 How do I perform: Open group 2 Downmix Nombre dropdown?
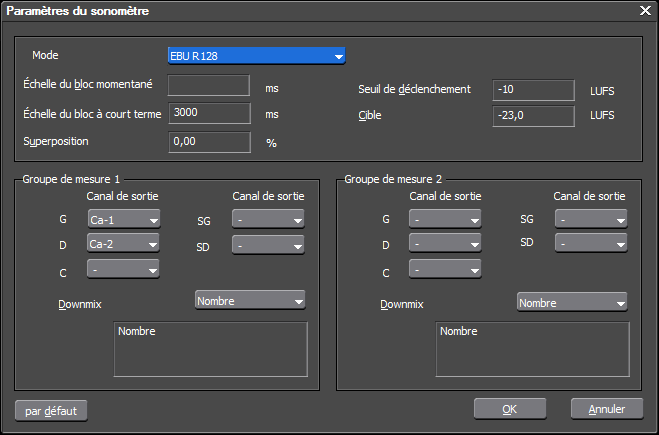click(x=572, y=302)
